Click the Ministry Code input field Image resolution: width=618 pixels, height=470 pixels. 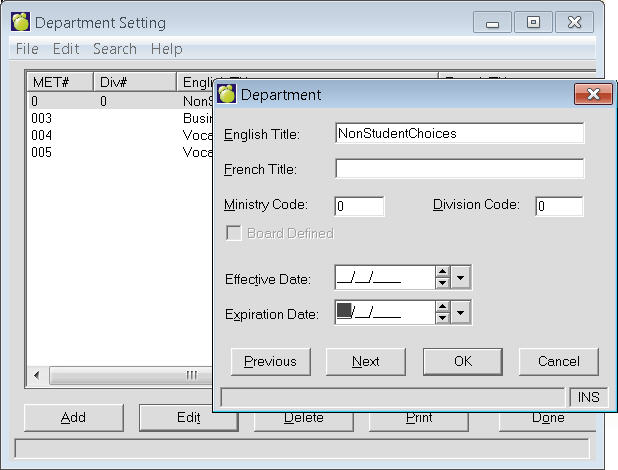(358, 206)
